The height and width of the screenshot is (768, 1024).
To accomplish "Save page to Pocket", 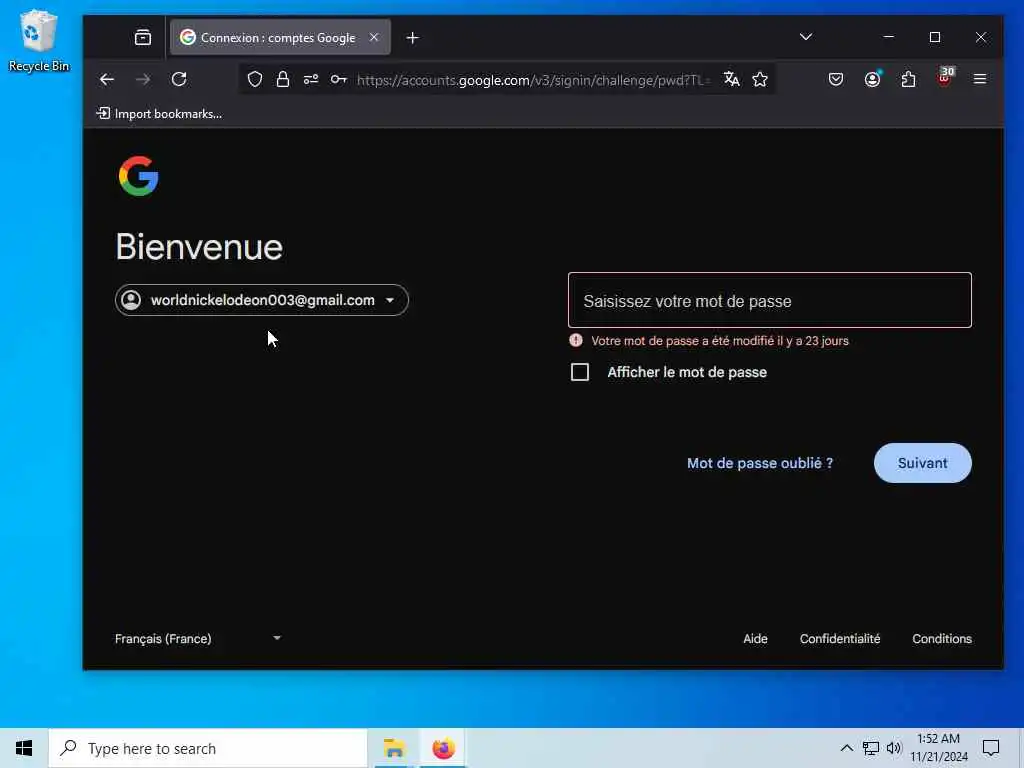I will pos(836,80).
